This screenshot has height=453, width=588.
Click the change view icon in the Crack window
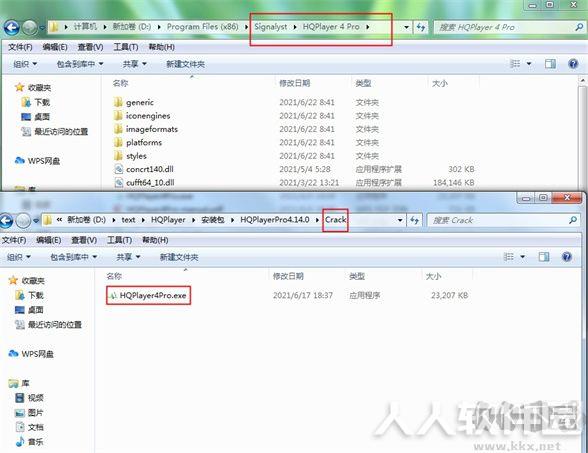508,257
